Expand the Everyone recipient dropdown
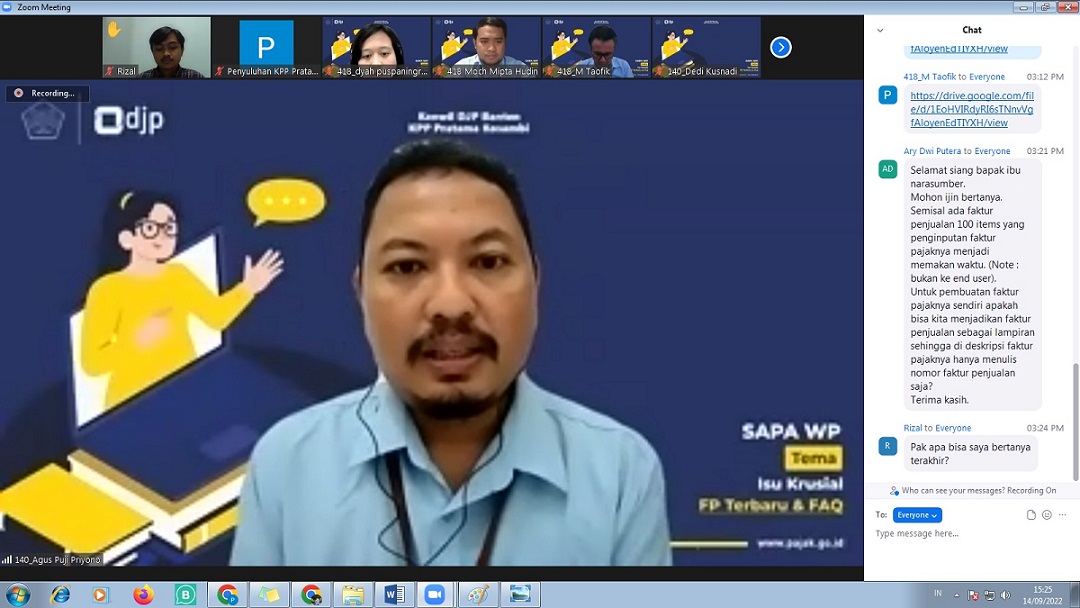Screen dimensions: 1080x608 pyautogui.click(x=917, y=515)
